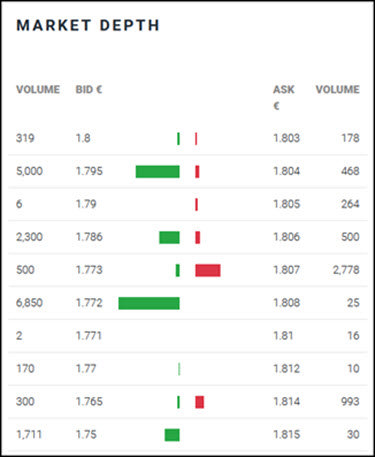
Task: Select ask price 1.804
Action: click(287, 171)
